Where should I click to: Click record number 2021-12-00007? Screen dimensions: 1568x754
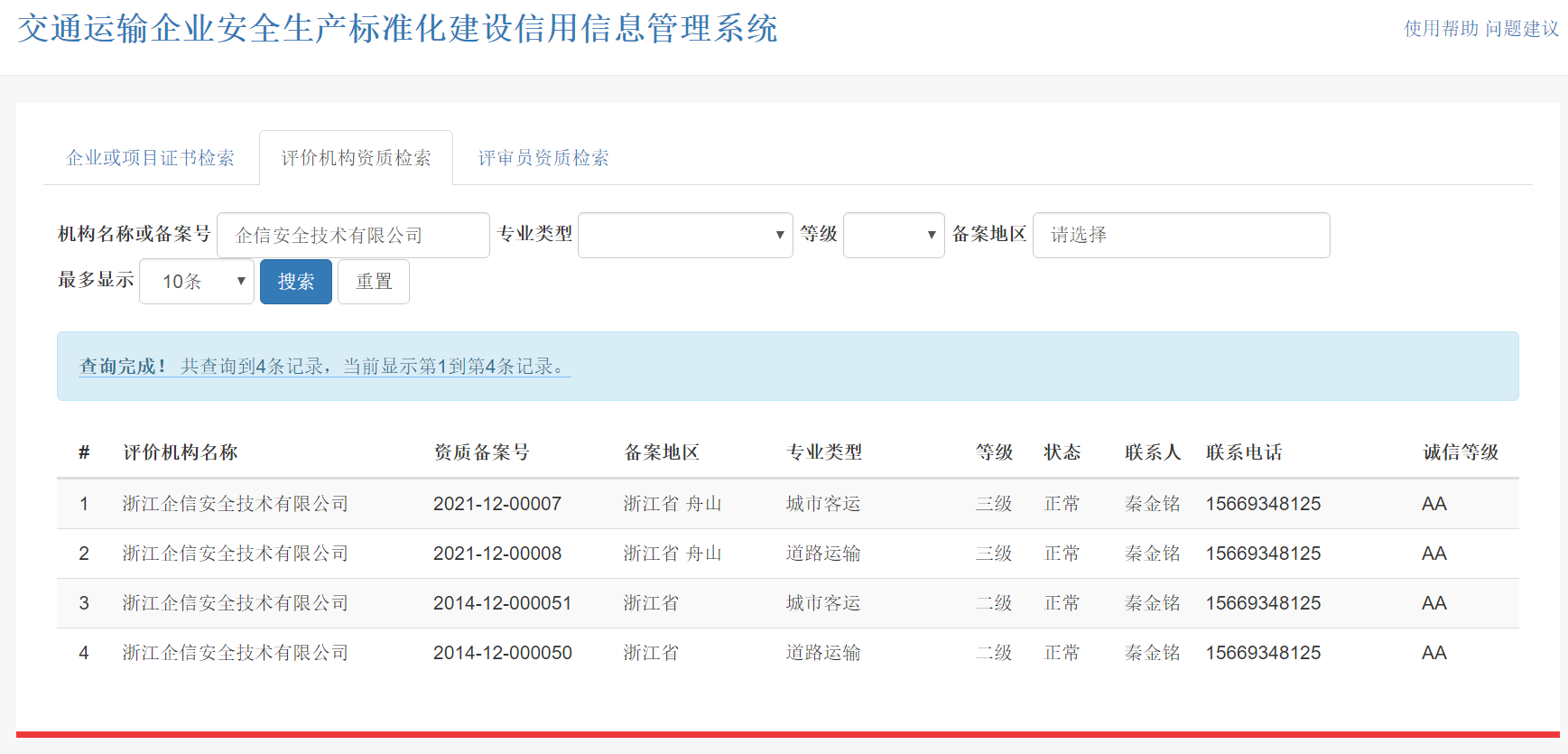coord(497,504)
